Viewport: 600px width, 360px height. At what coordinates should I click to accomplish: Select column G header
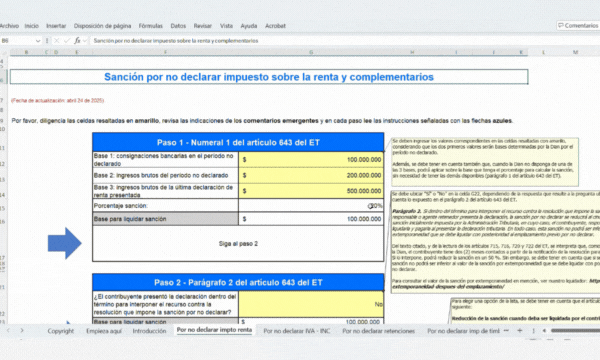click(x=311, y=52)
